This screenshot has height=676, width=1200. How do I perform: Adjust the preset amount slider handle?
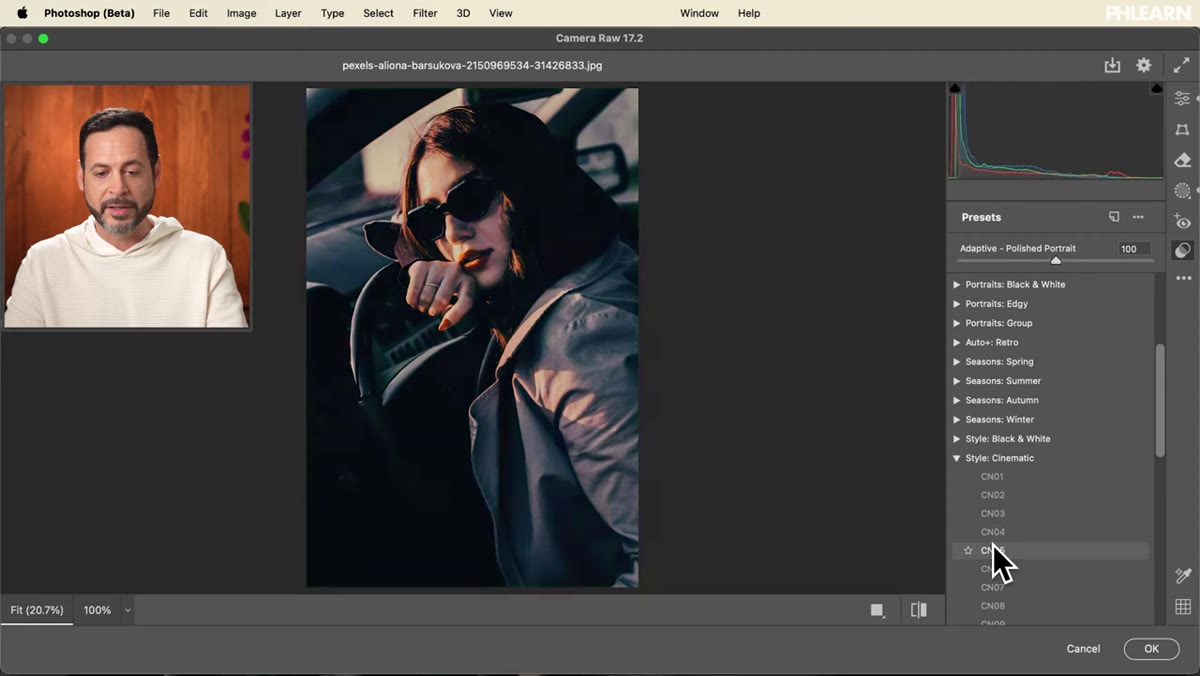tap(1056, 260)
